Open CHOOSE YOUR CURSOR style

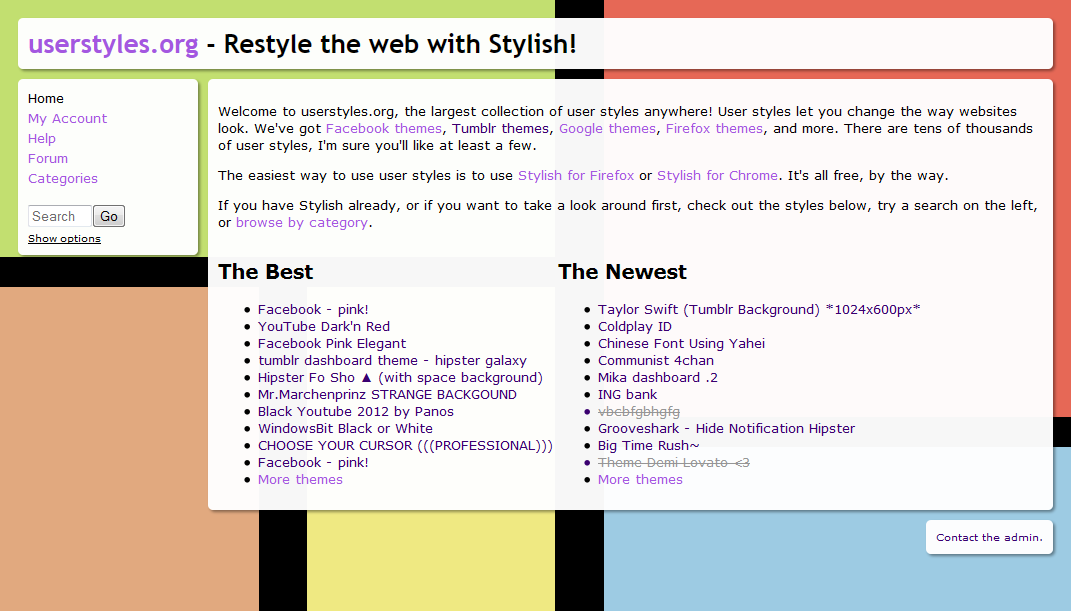click(405, 446)
